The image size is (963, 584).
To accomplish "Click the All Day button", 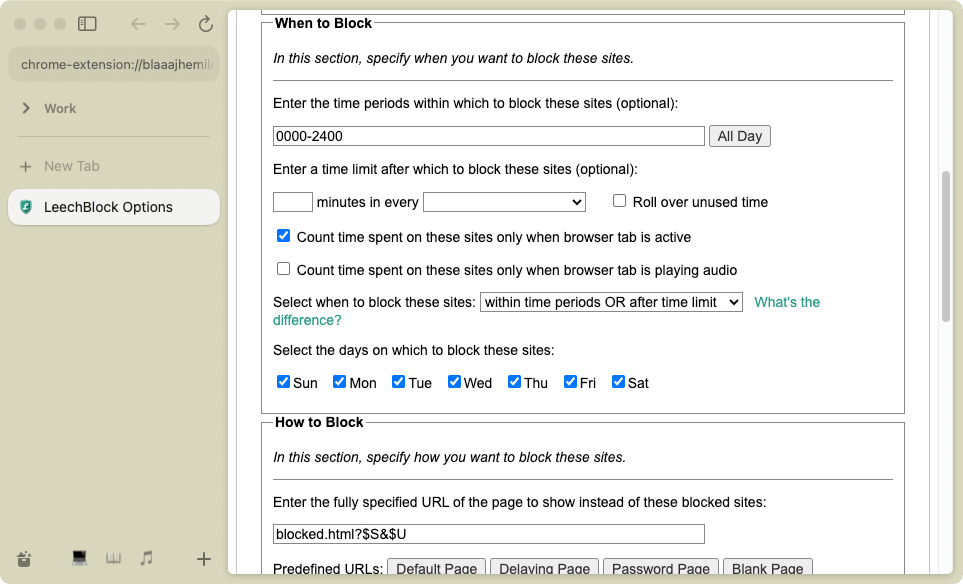I will (x=739, y=136).
